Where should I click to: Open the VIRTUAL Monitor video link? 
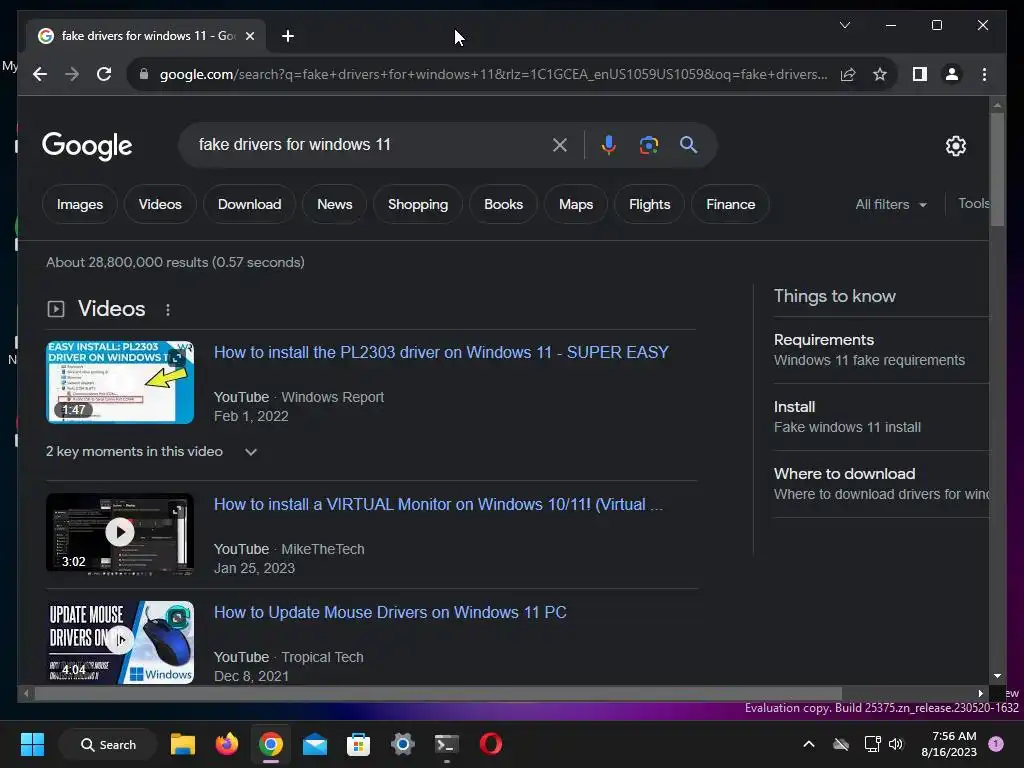click(438, 505)
